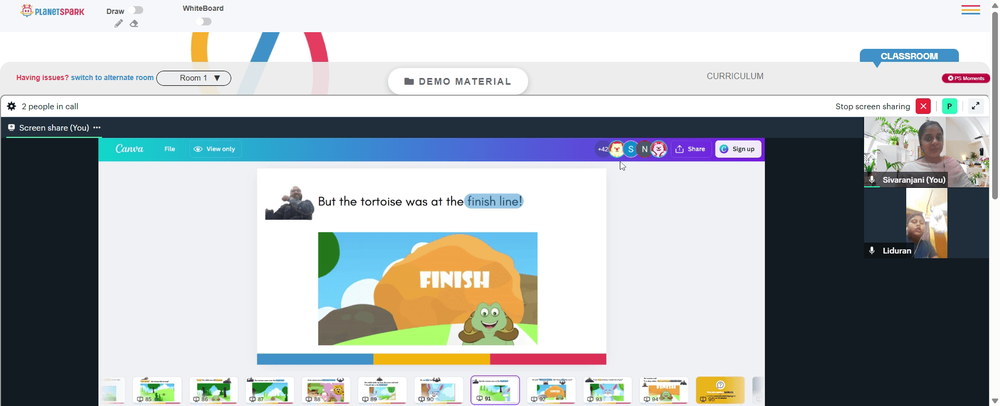Click the N collaborator avatar
The image size is (1000, 406).
click(644, 149)
